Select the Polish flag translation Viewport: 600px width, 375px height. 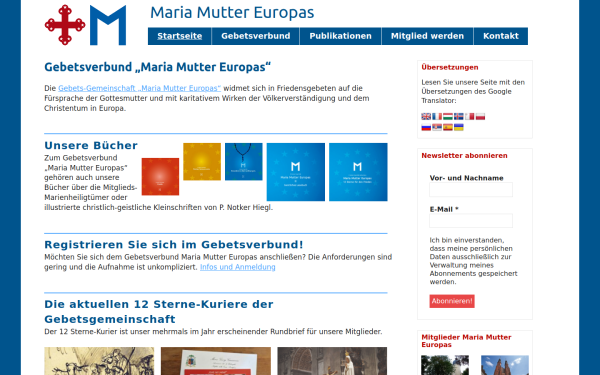pyautogui.click(x=480, y=116)
